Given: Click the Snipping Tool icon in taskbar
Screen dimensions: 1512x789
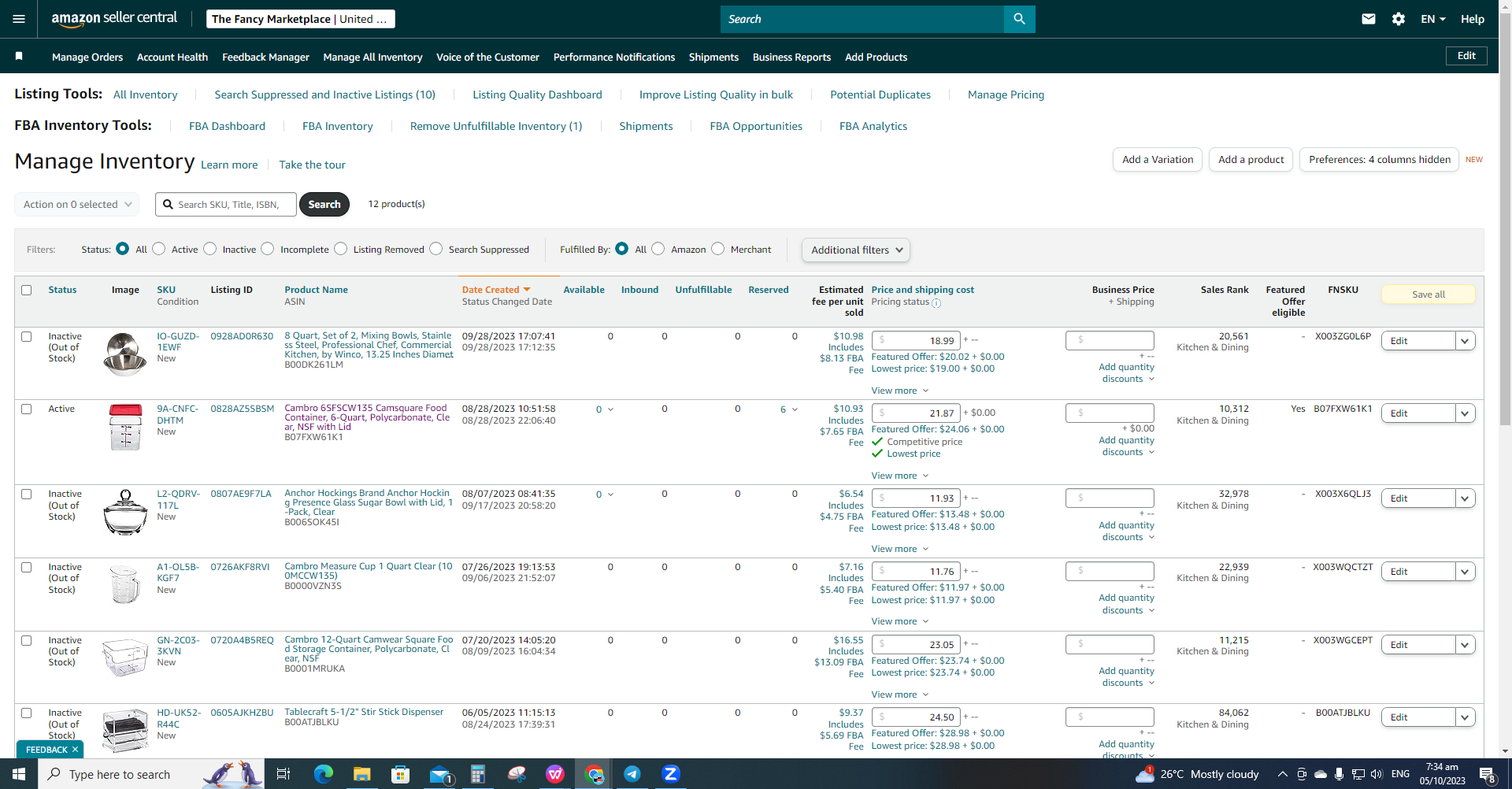Looking at the screenshot, I should click(517, 774).
